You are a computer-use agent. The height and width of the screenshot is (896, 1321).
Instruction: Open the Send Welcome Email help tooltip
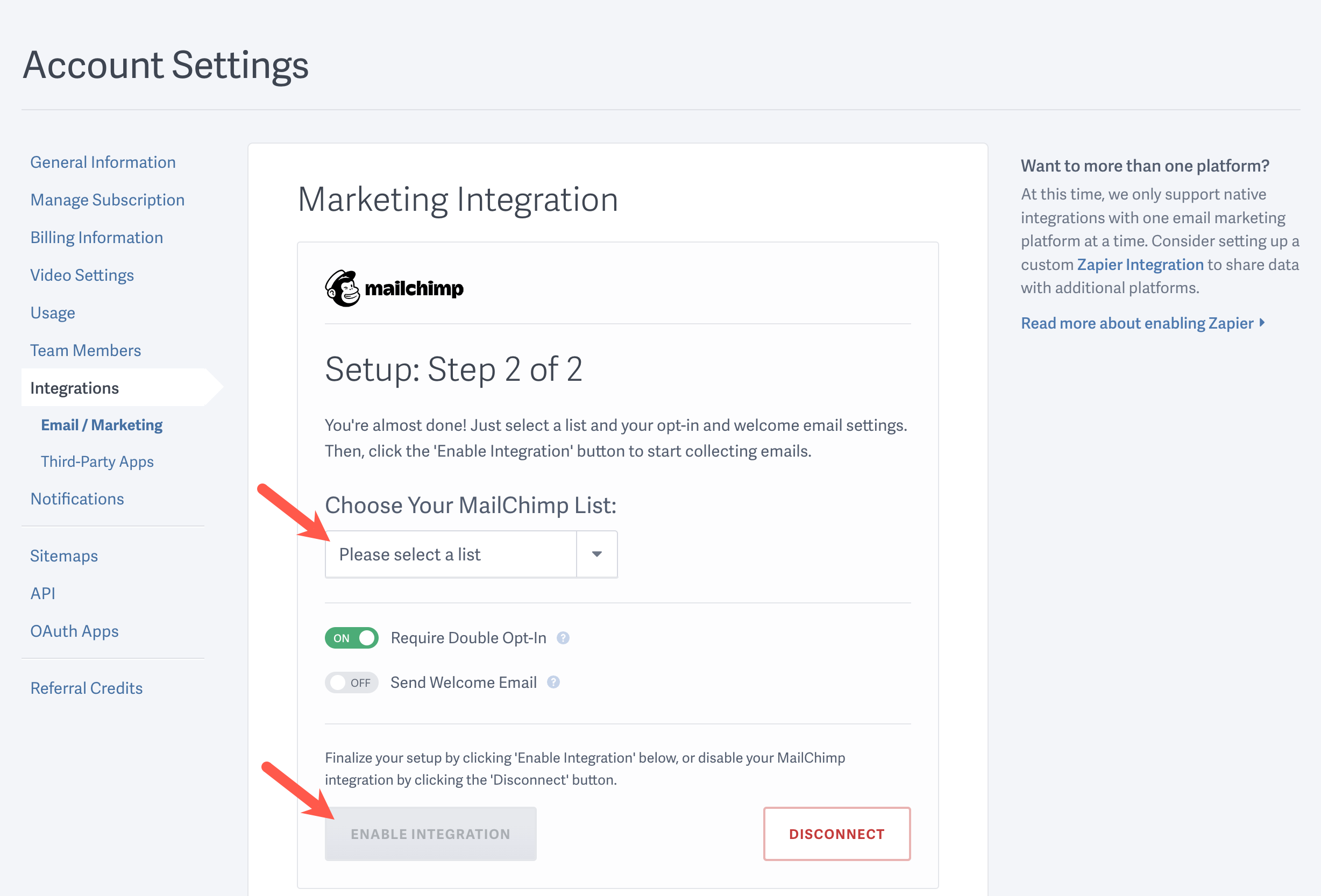tap(552, 682)
